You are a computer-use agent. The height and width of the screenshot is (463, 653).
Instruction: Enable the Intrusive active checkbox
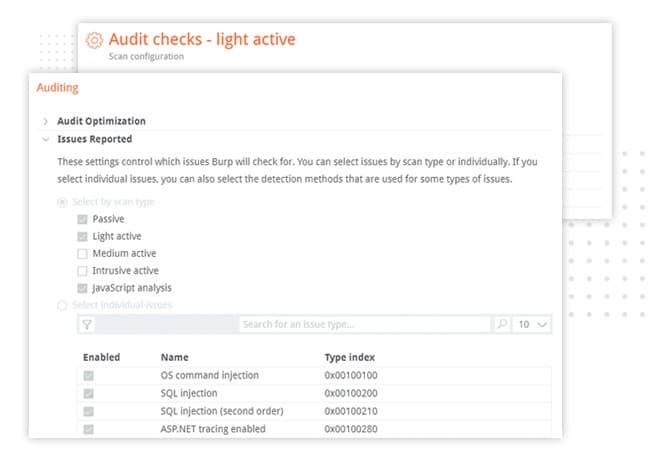[x=82, y=271]
